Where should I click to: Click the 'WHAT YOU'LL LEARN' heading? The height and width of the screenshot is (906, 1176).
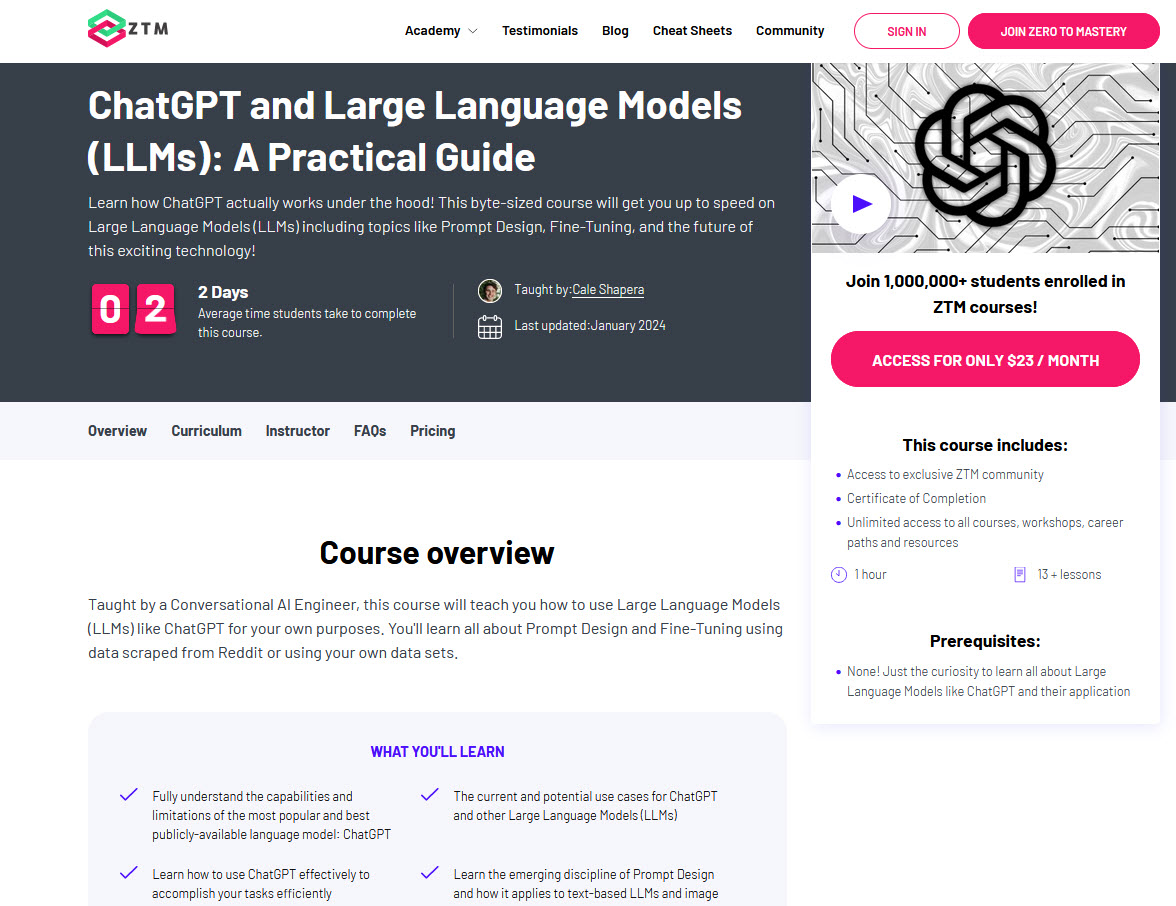(437, 752)
